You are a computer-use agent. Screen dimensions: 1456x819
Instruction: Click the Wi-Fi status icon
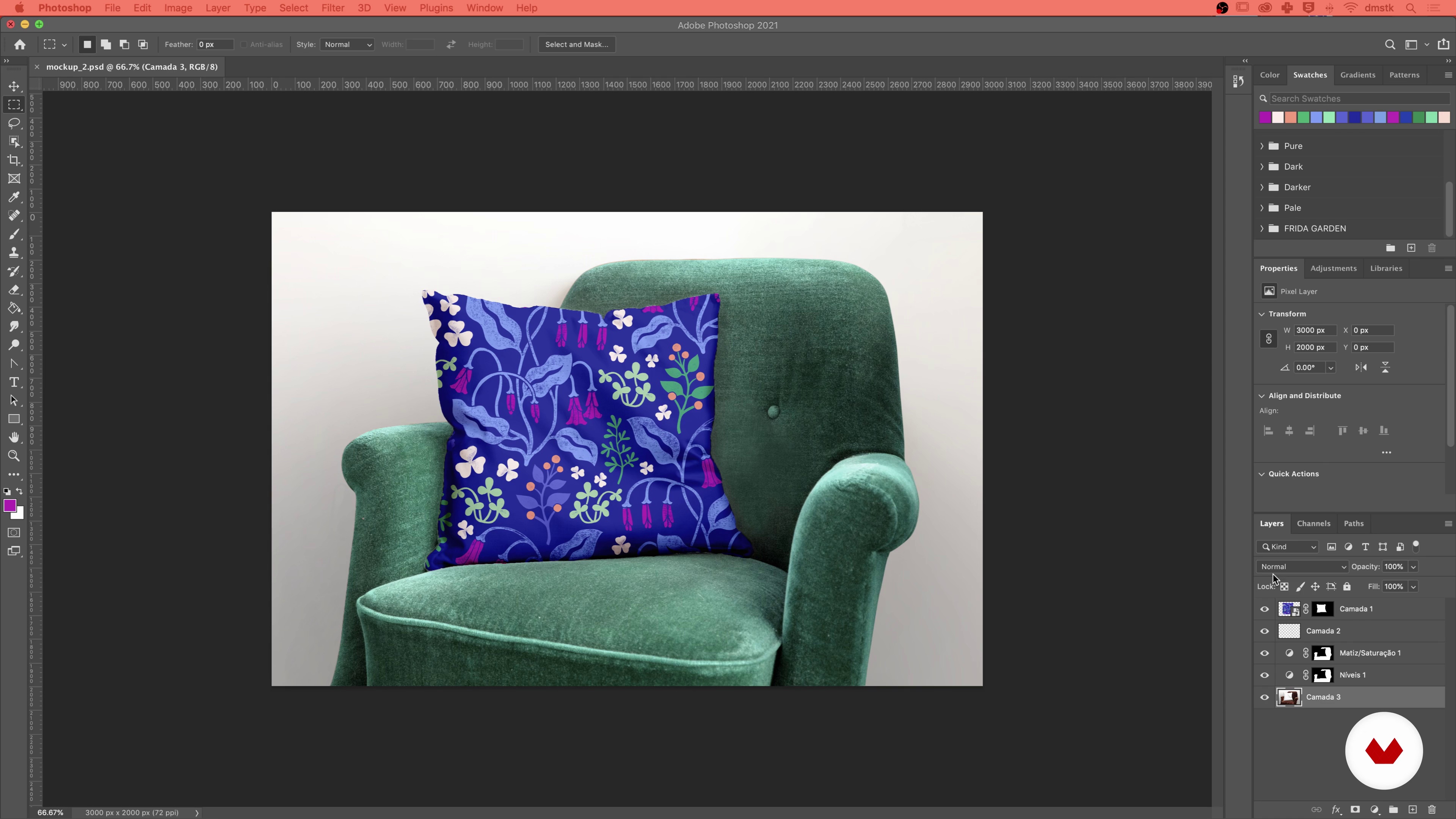tap(1351, 8)
